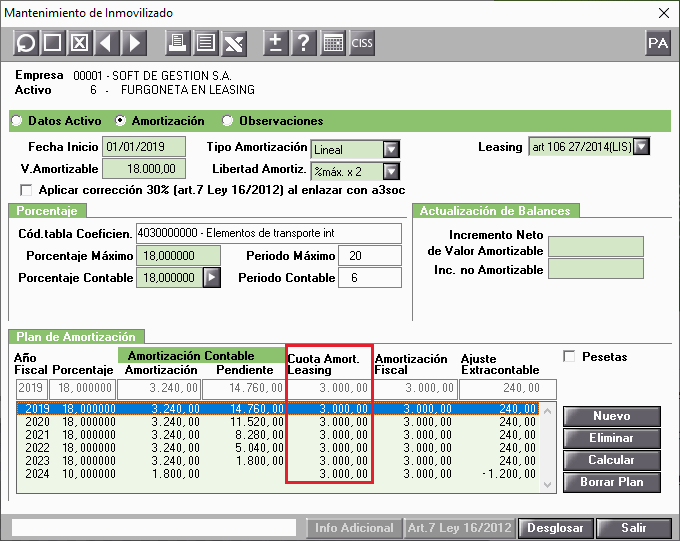This screenshot has height=541, width=680.
Task: Click arrow button beside Porcentaje Contable
Action: [x=212, y=278]
